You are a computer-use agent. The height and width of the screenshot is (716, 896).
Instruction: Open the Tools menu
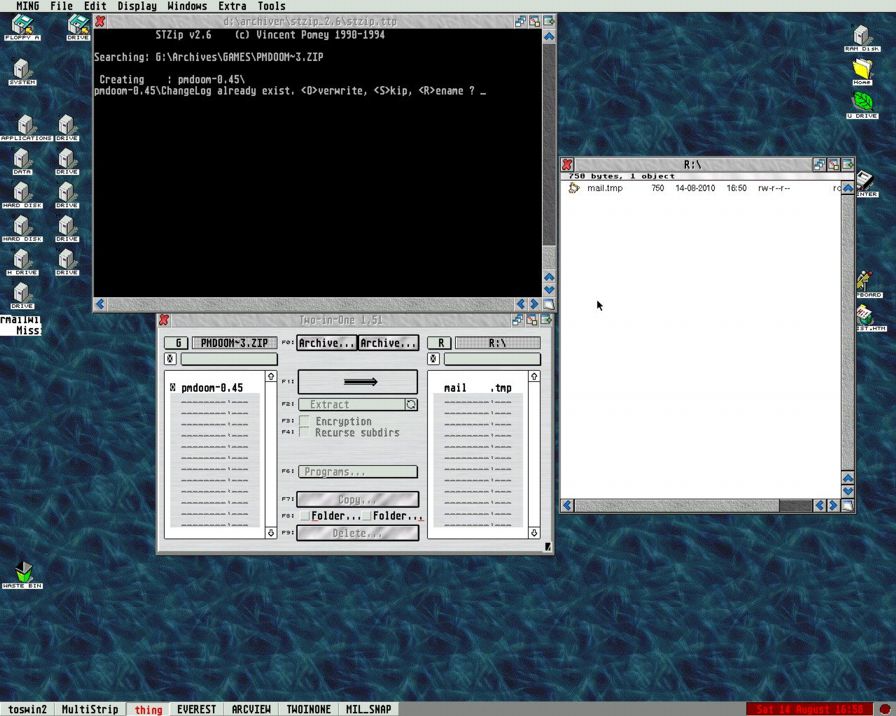pyautogui.click(x=271, y=6)
